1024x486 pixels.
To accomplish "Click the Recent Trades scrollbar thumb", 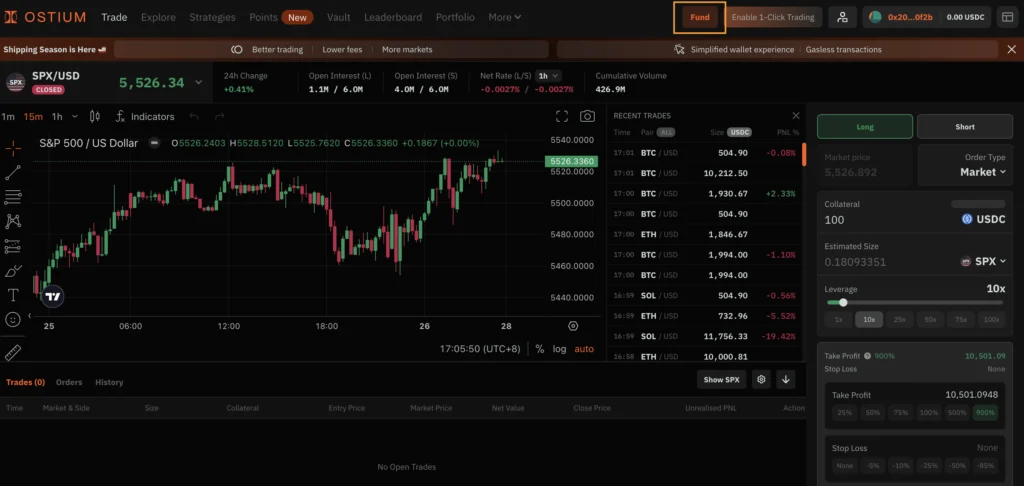I will tap(804, 154).
